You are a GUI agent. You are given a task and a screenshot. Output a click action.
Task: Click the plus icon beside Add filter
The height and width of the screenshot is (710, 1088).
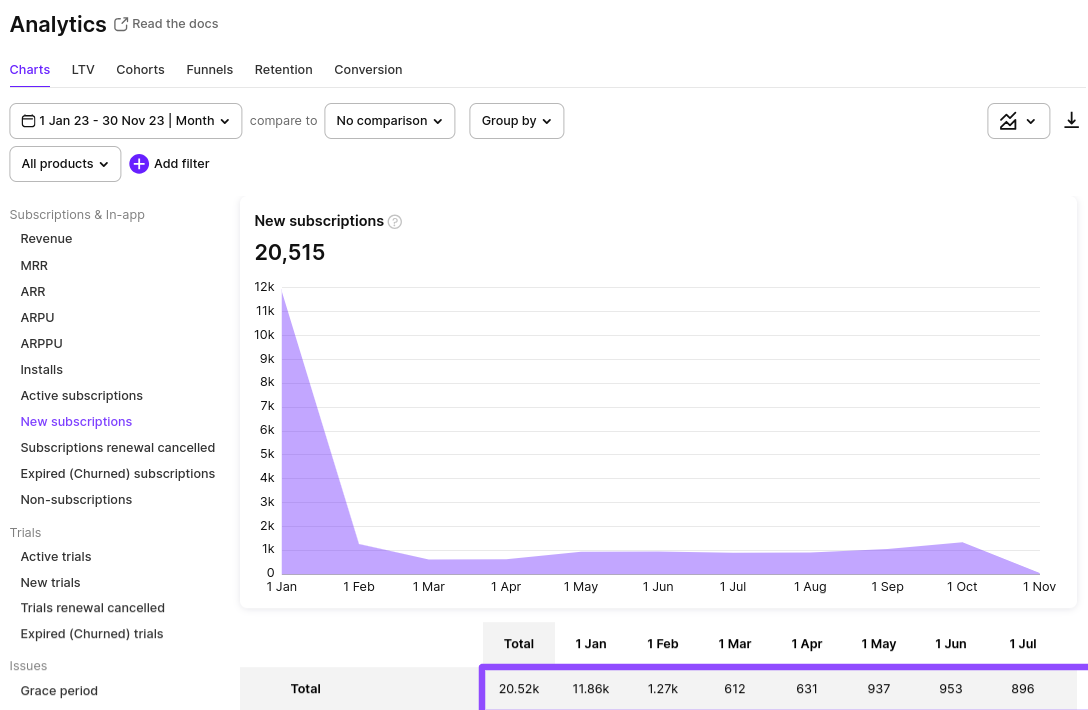[139, 163]
